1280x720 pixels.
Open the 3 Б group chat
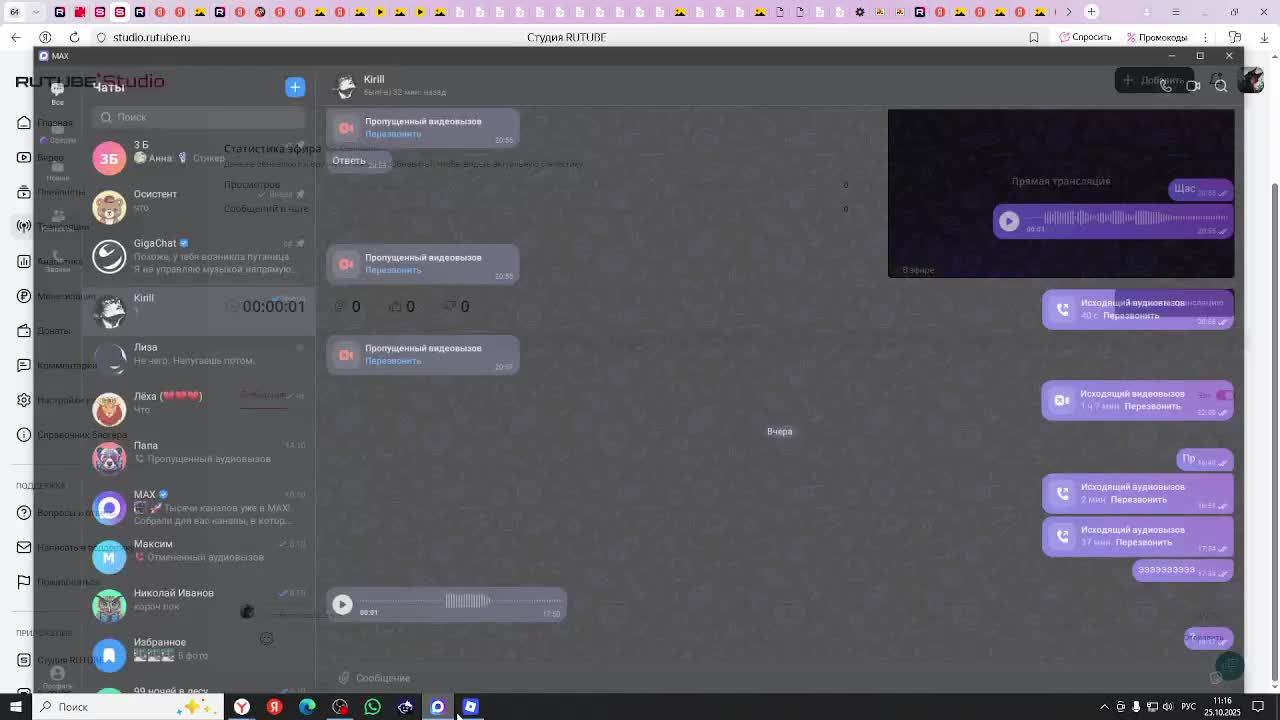(x=198, y=158)
